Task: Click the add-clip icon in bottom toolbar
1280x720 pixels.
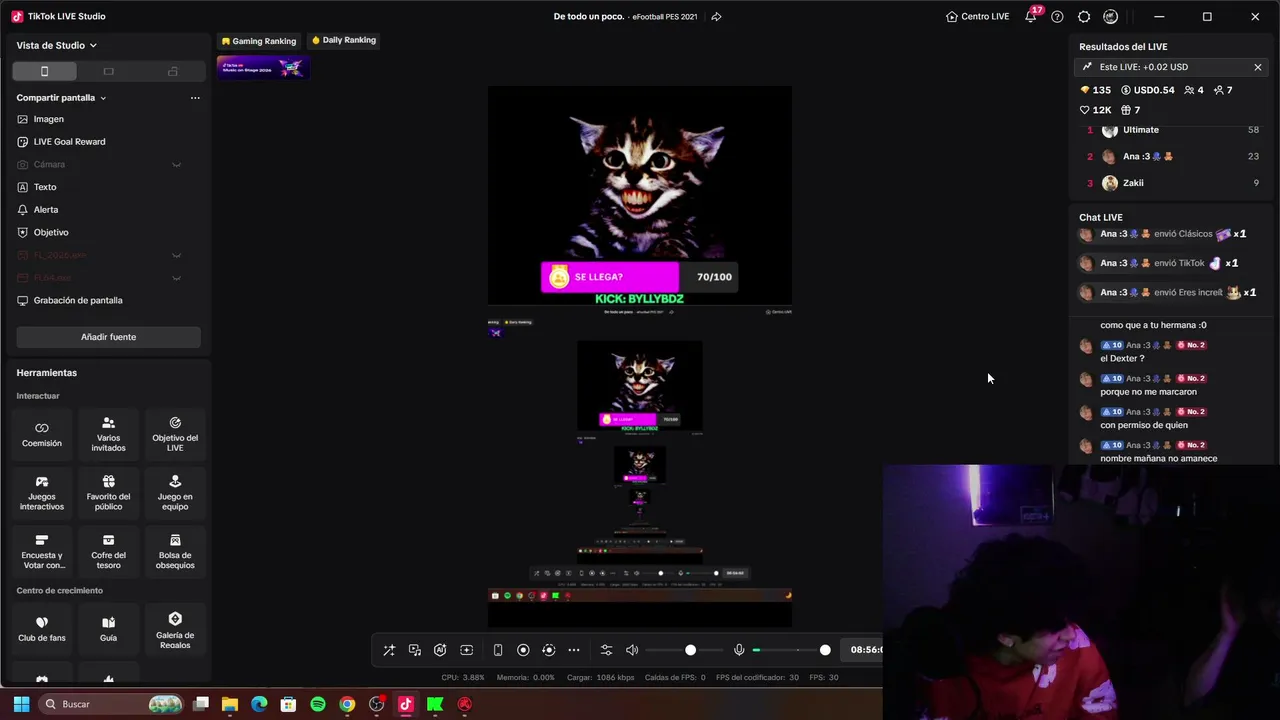Action: 466,650
